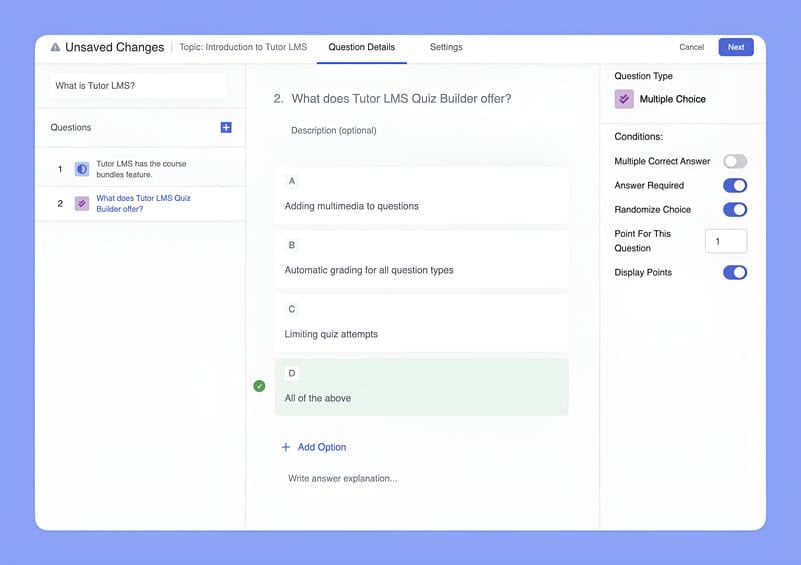Click the Question Type label
Image resolution: width=801 pixels, height=565 pixels.
point(643,76)
